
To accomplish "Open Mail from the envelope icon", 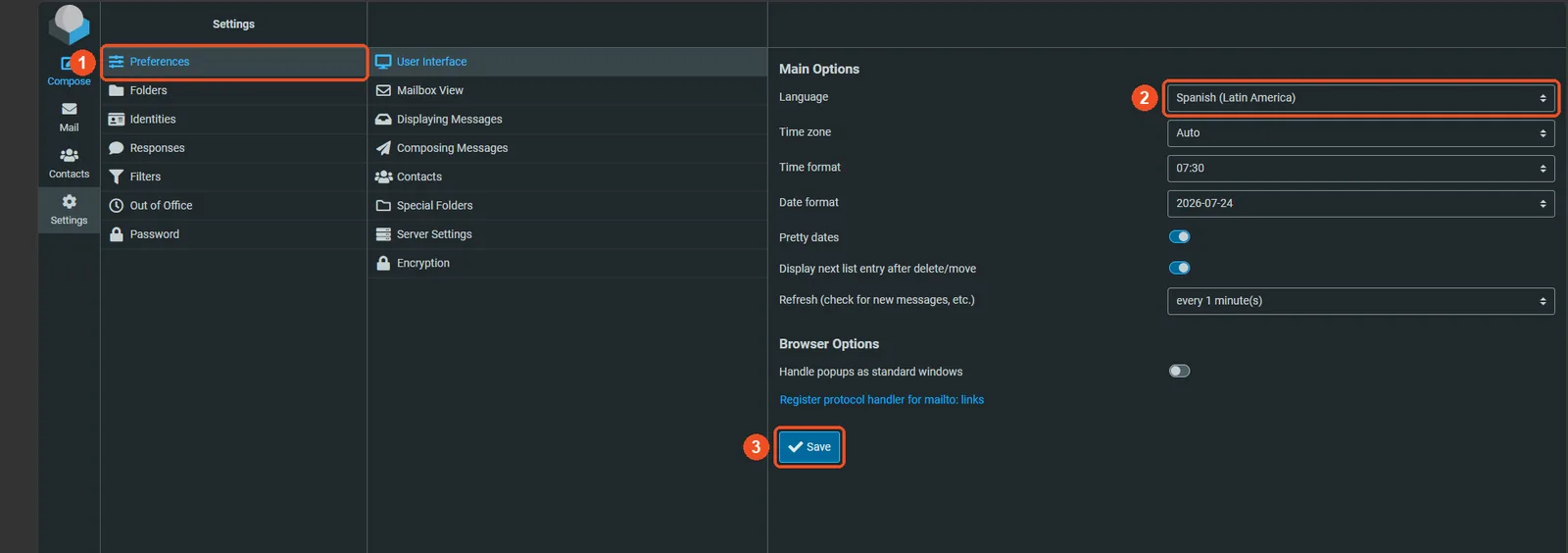I will [x=69, y=109].
